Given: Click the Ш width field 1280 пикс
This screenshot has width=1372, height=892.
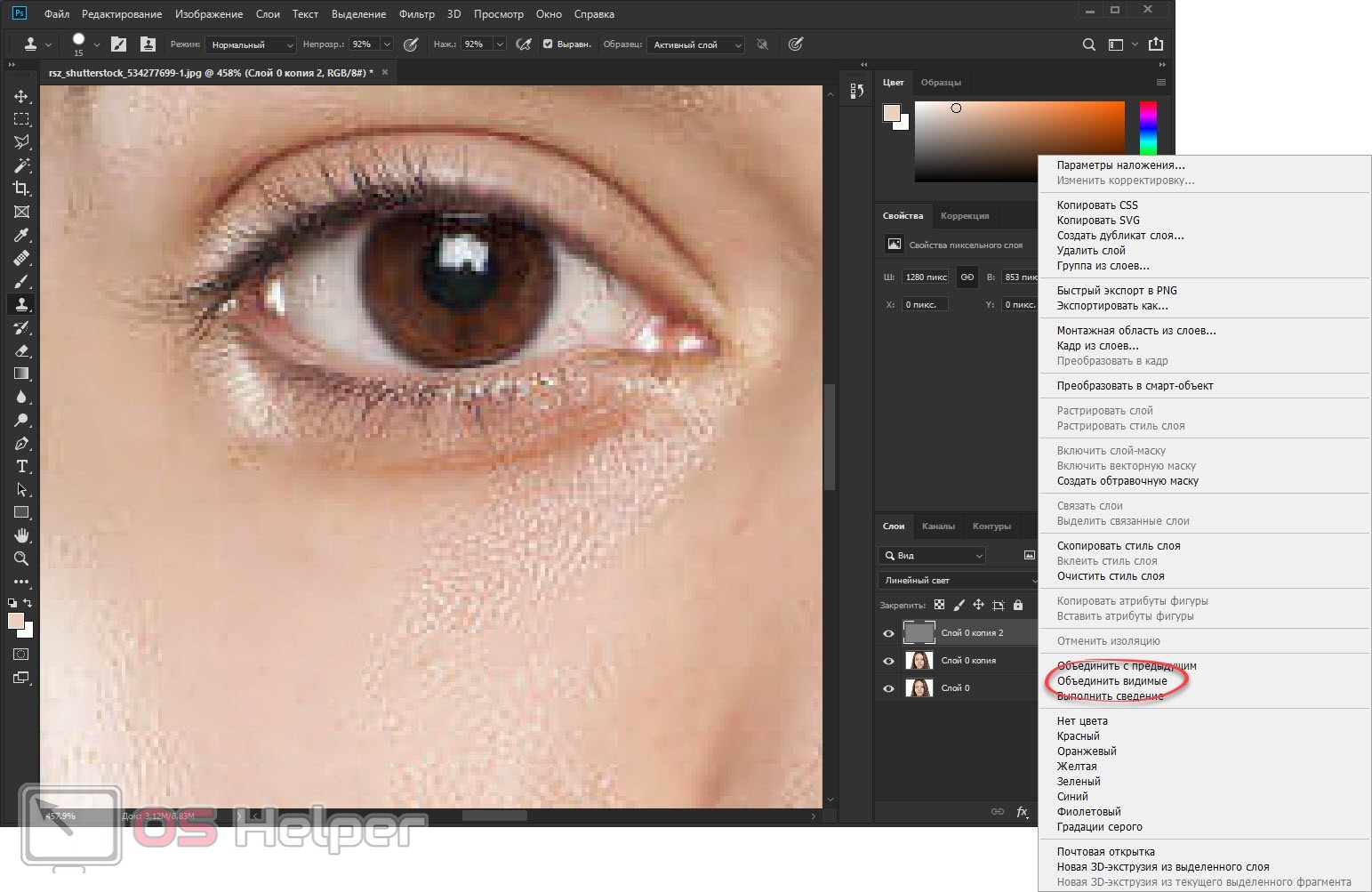Looking at the screenshot, I should pyautogui.click(x=926, y=277).
